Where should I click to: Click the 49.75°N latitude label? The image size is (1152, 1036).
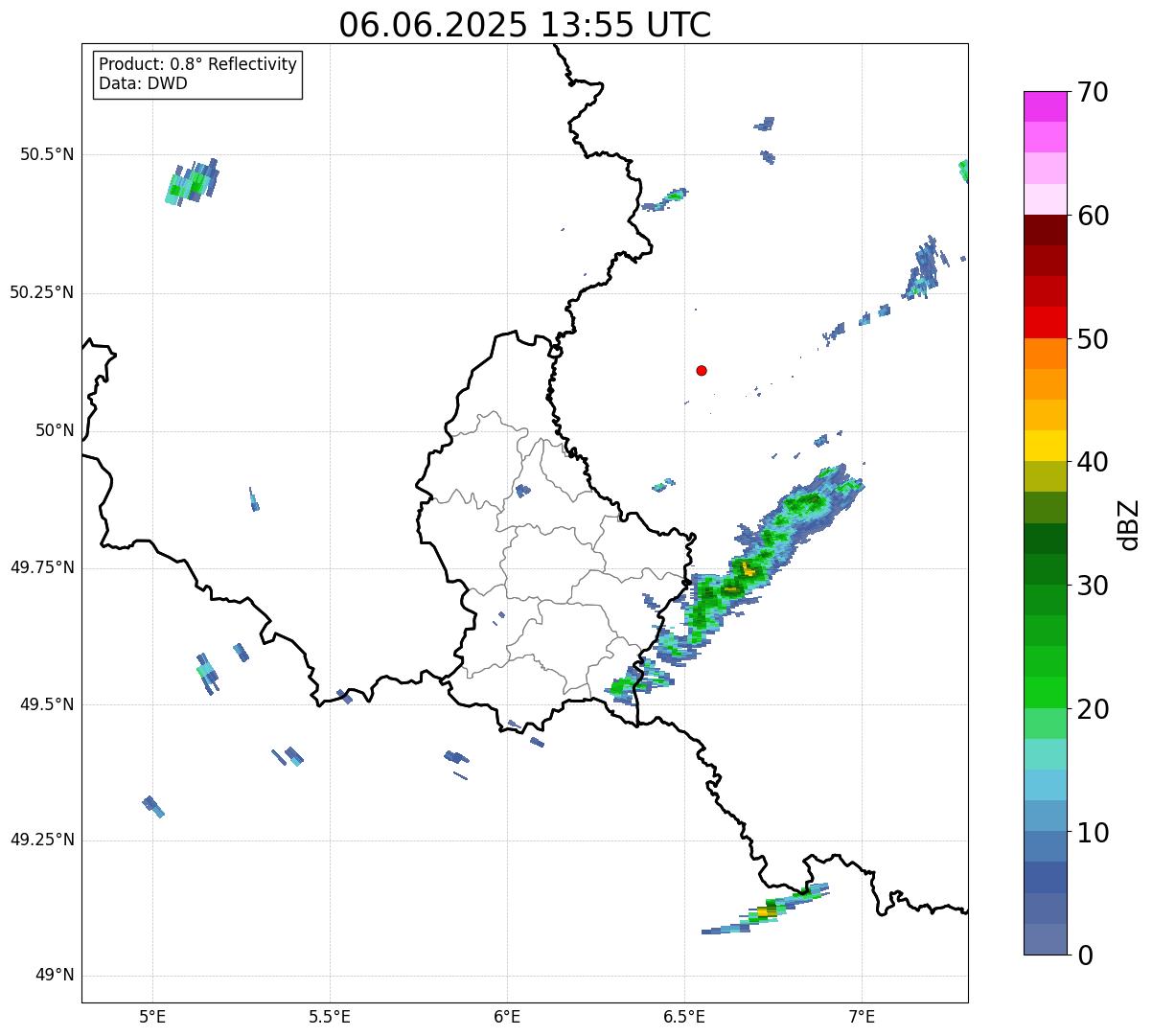tap(42, 567)
